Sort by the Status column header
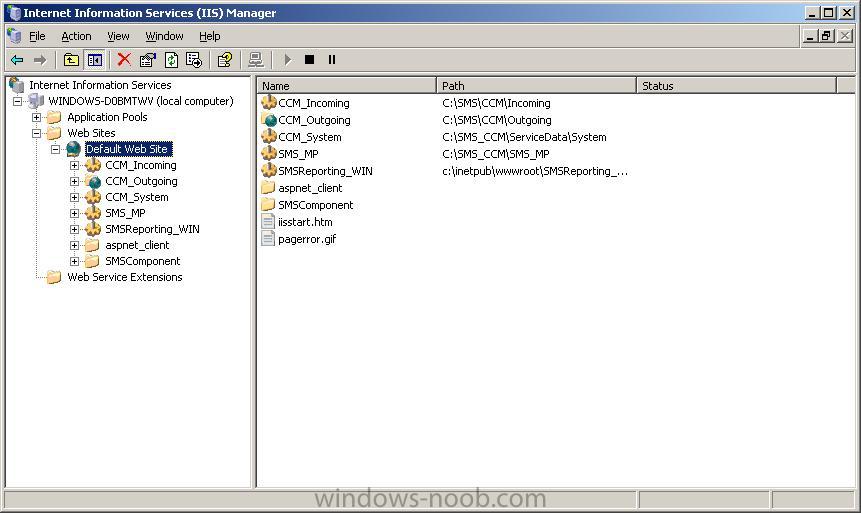Image resolution: width=861 pixels, height=513 pixels. pos(736,86)
